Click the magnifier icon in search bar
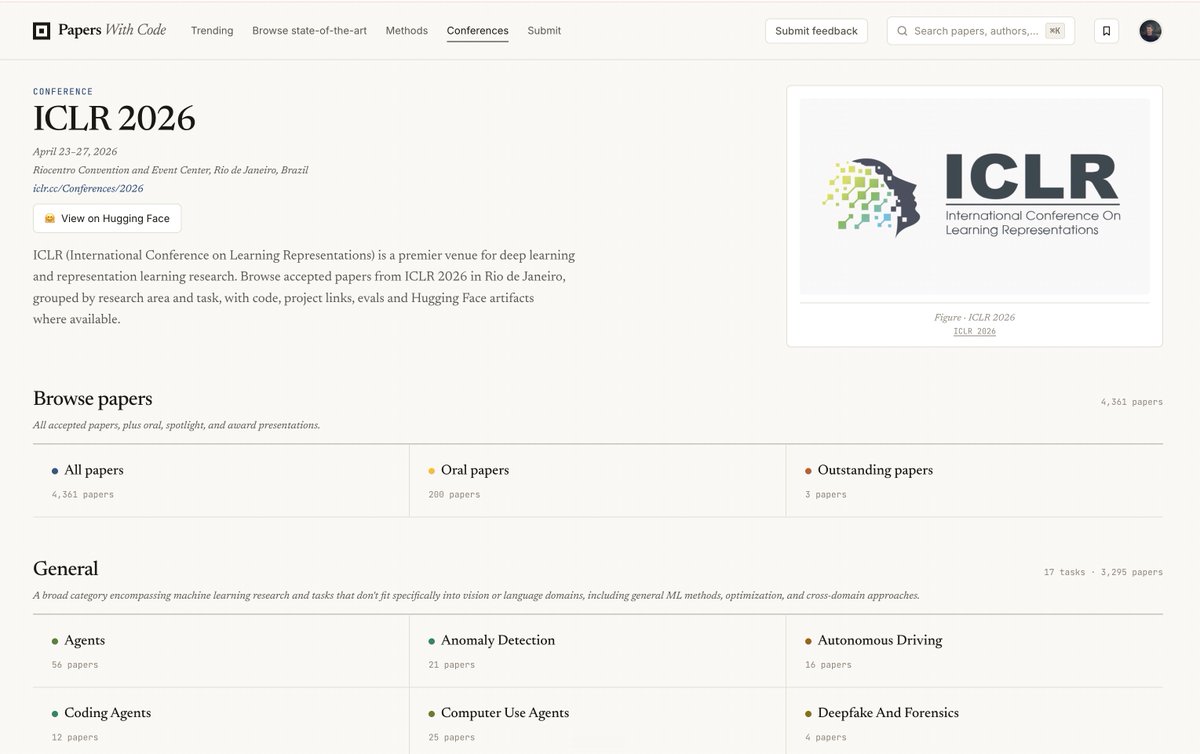 (x=902, y=31)
